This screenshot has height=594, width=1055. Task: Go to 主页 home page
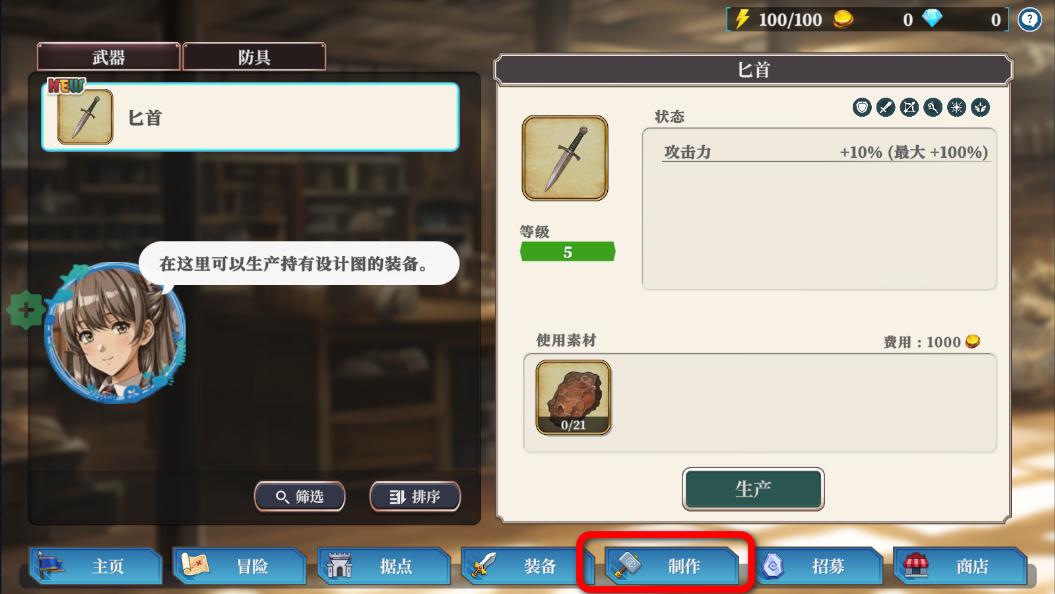coord(96,566)
